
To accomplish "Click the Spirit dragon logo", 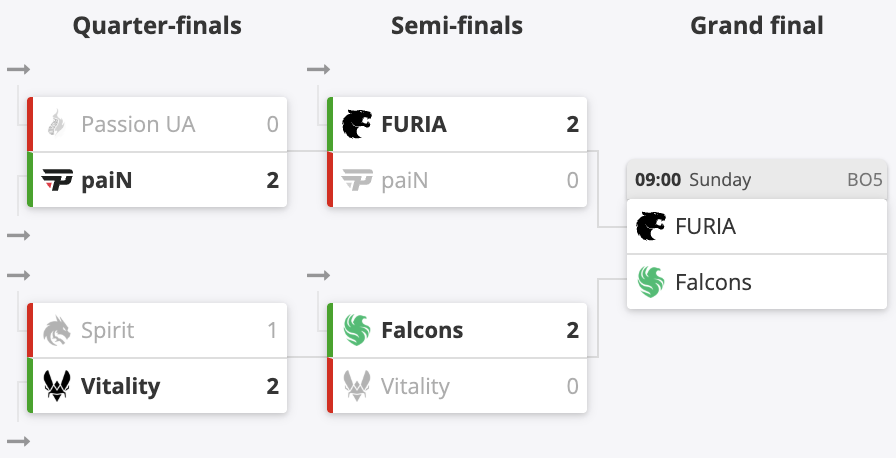I will [57, 330].
